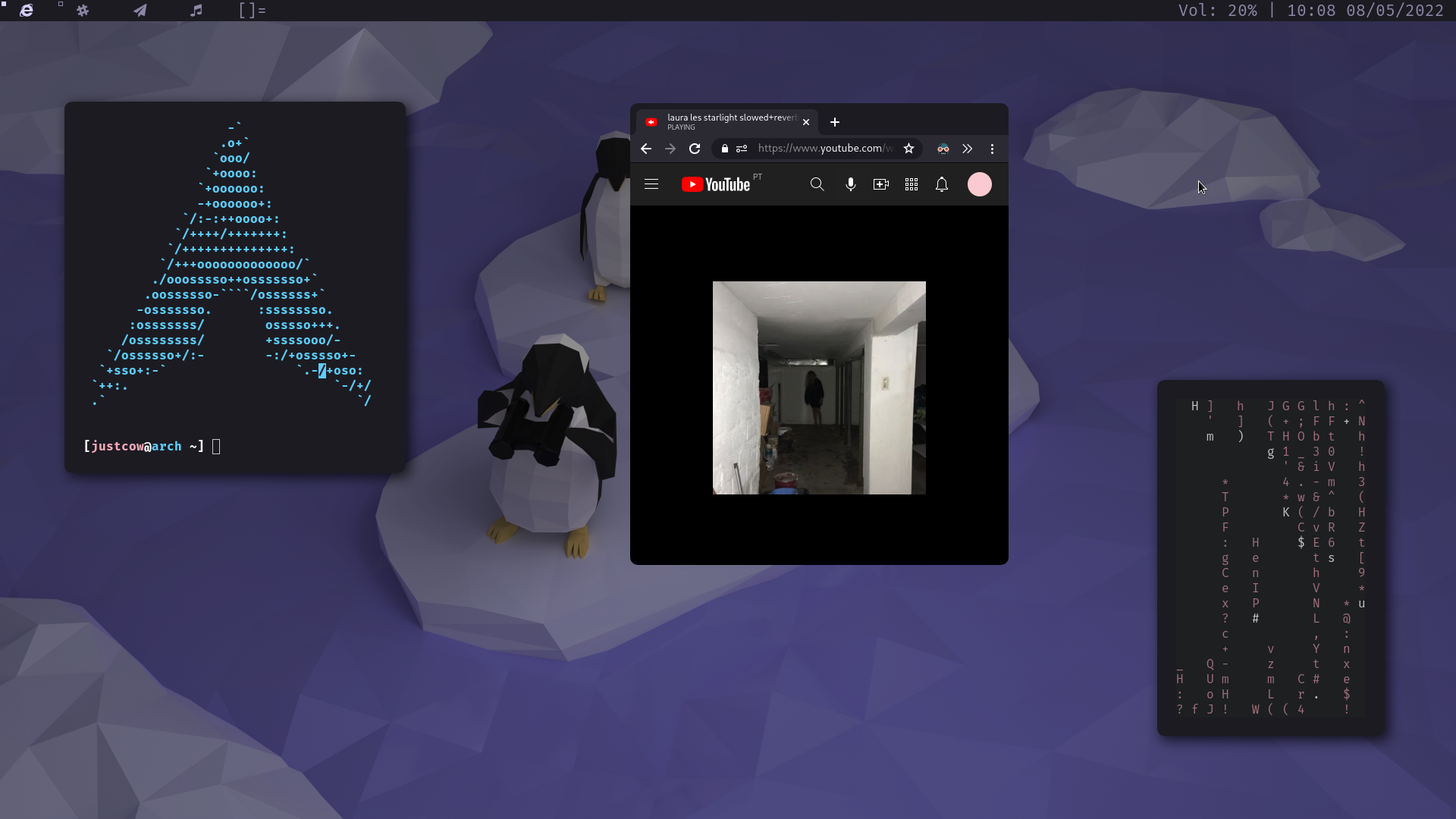The height and width of the screenshot is (819, 1456).
Task: Open YouTube notifications bell
Action: 941,184
